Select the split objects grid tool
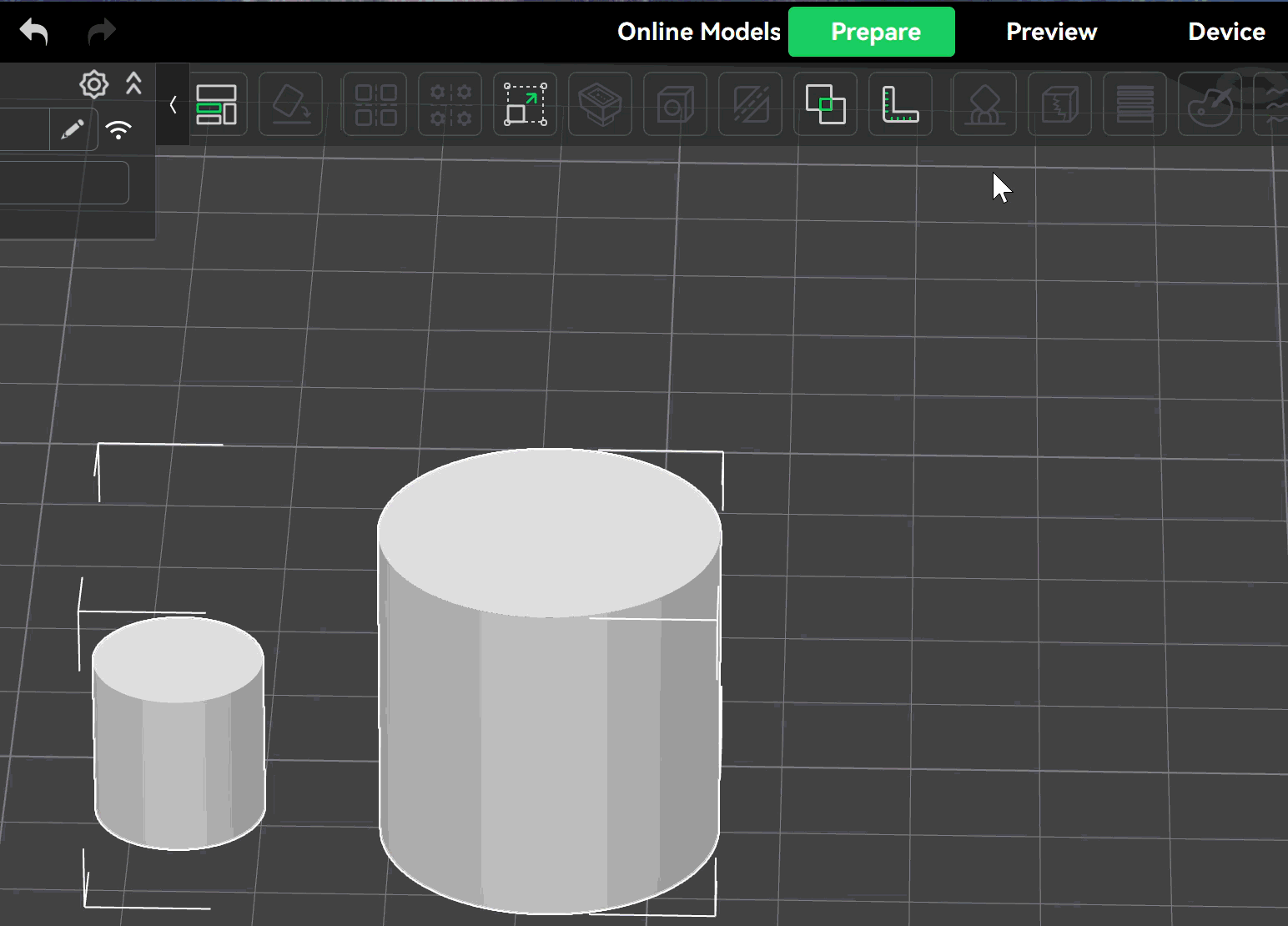1288x926 pixels. tap(375, 104)
